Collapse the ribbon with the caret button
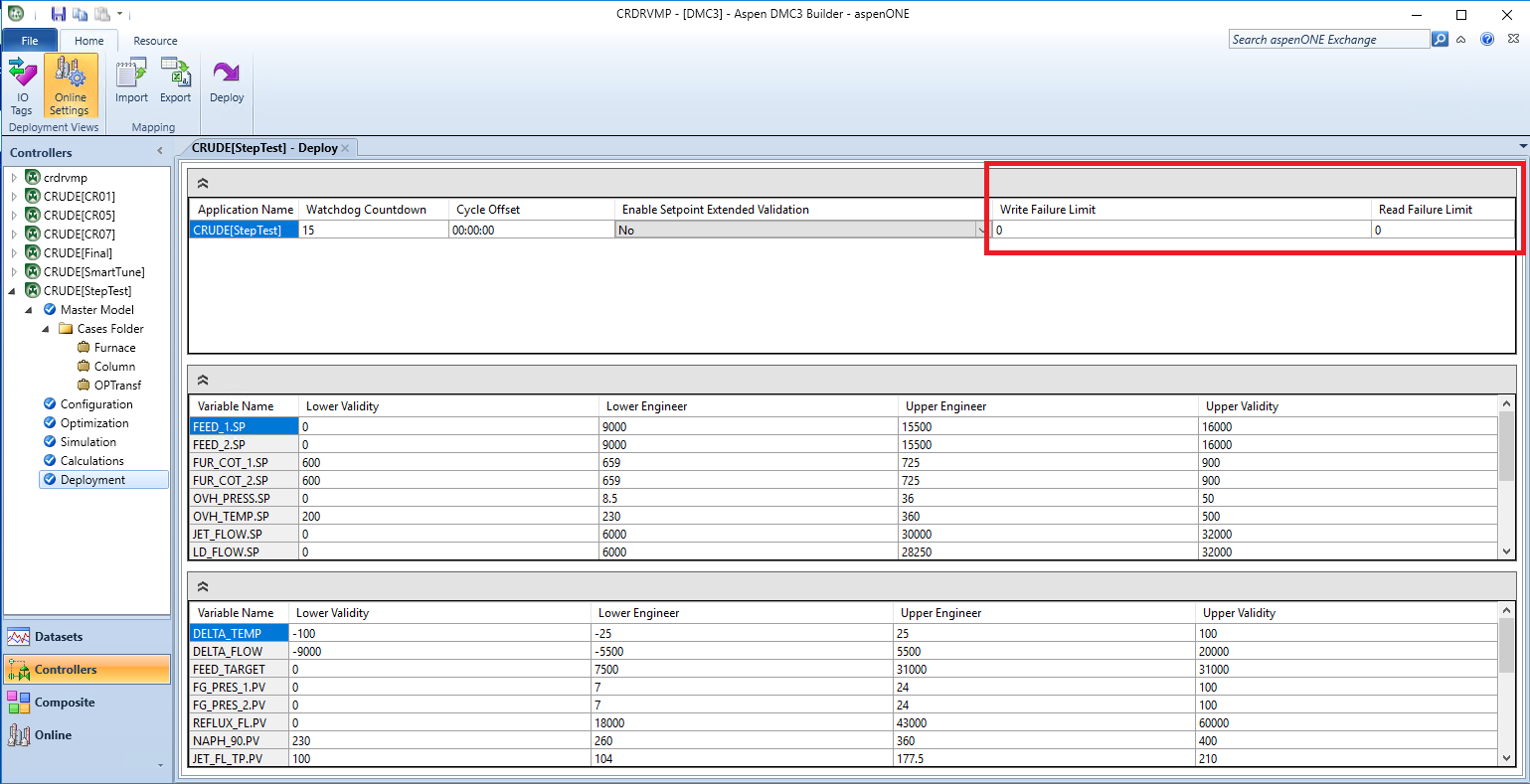Screen dimensions: 1530x784 (x=1461, y=40)
